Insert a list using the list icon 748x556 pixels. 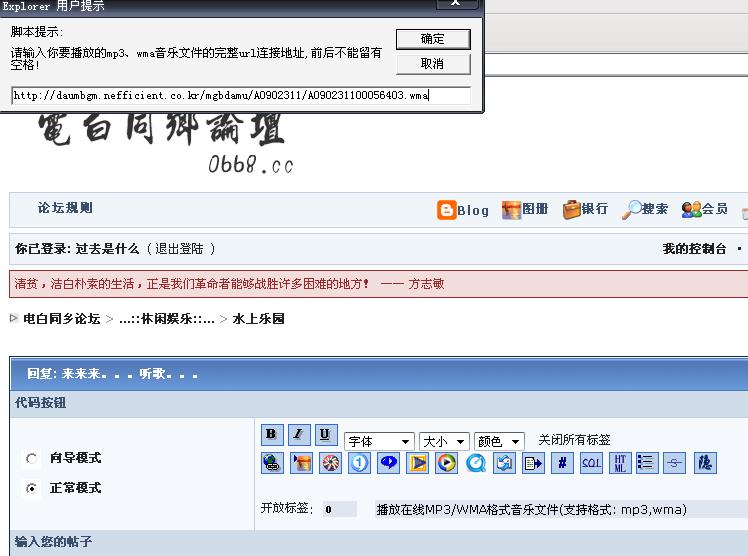[647, 463]
